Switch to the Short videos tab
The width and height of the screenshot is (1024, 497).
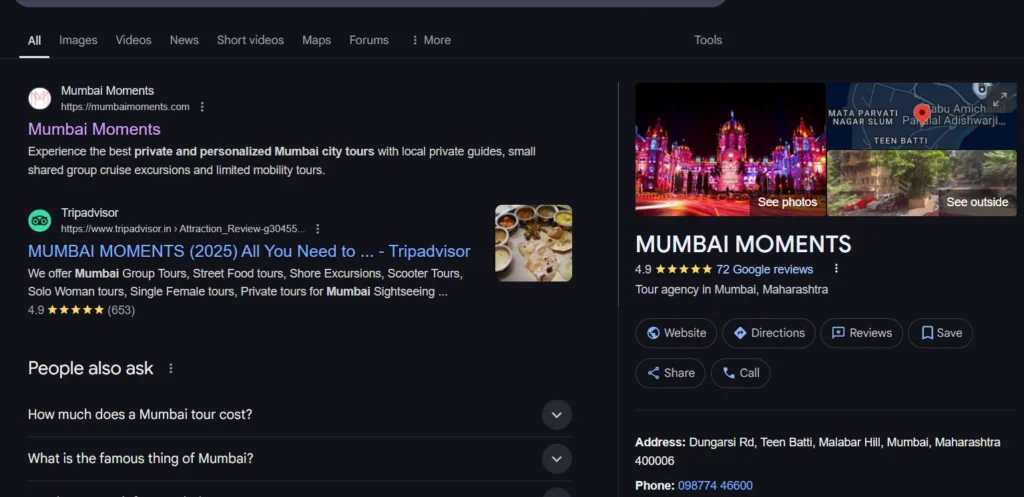(250, 40)
